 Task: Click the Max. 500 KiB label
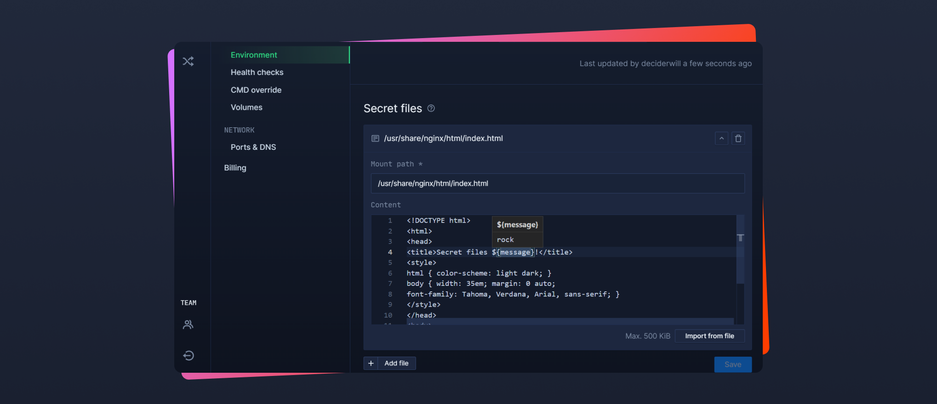click(648, 336)
